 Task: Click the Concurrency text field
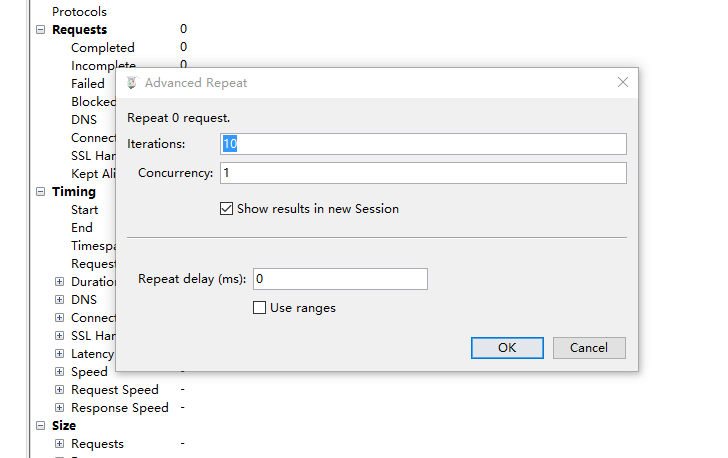(423, 173)
